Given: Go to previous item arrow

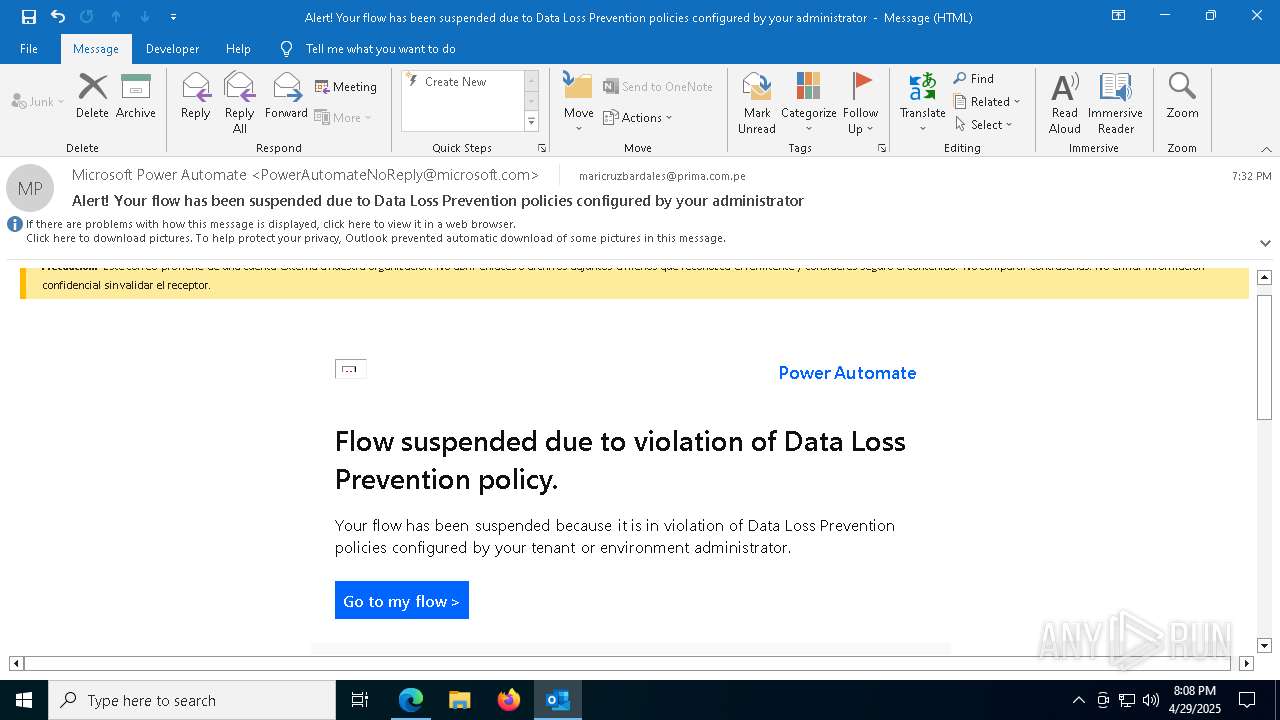Looking at the screenshot, I should (x=116, y=16).
